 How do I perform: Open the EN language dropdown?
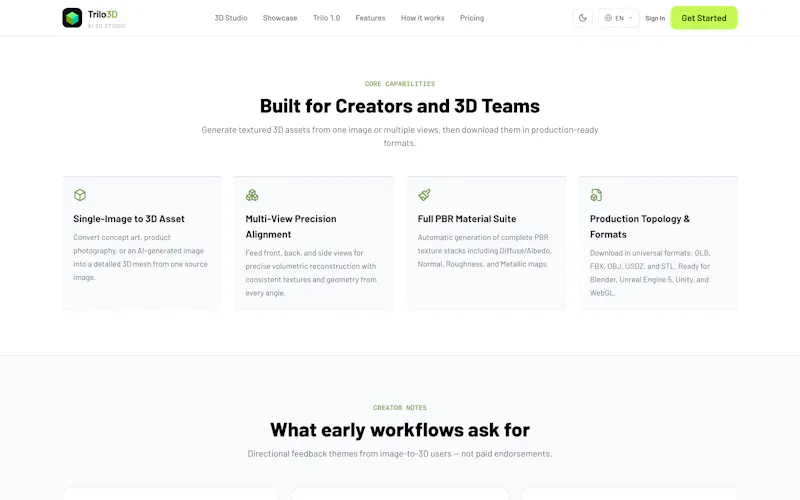(618, 18)
